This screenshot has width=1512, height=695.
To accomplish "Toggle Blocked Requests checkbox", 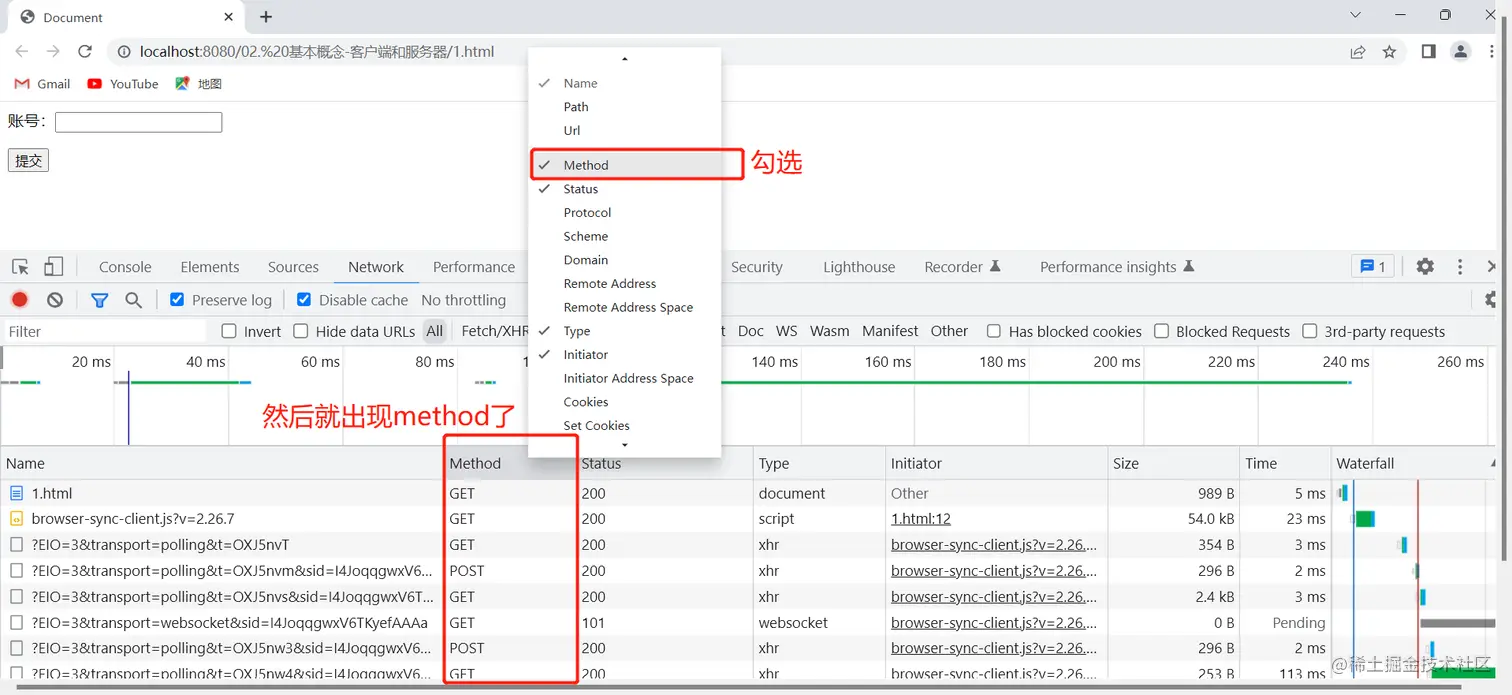I will (1161, 331).
